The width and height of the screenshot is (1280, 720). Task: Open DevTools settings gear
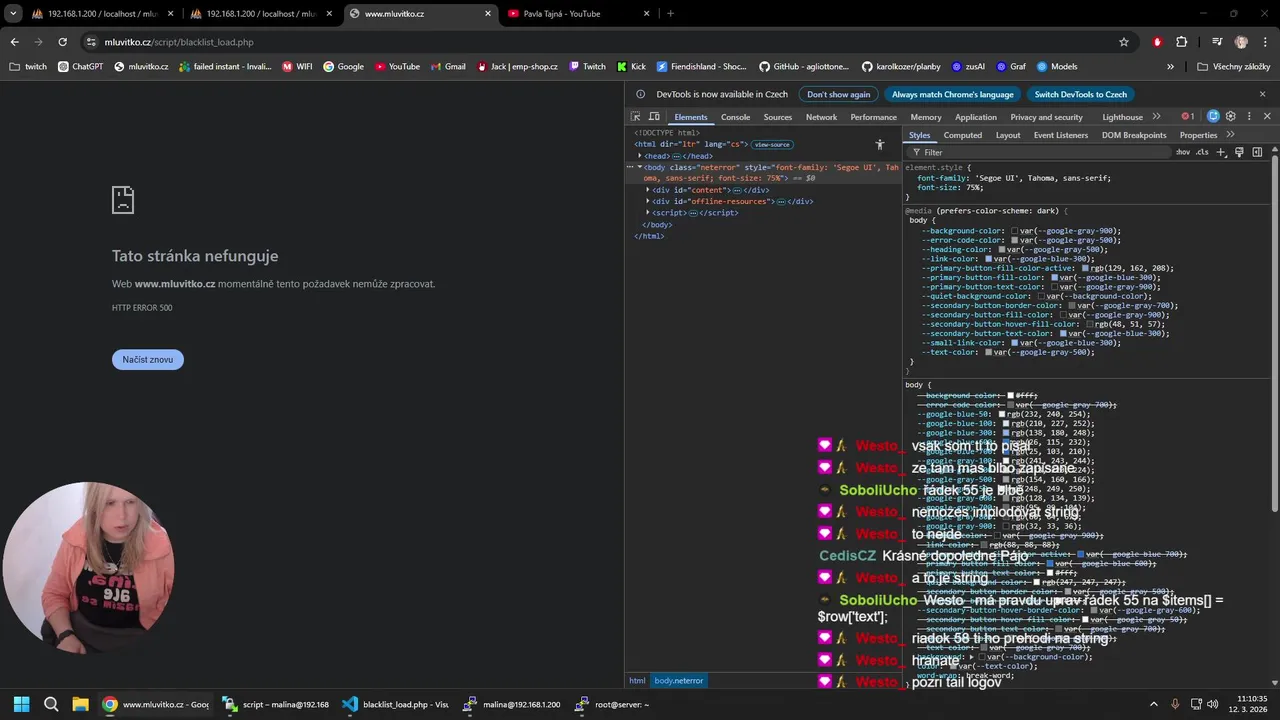point(1231,117)
